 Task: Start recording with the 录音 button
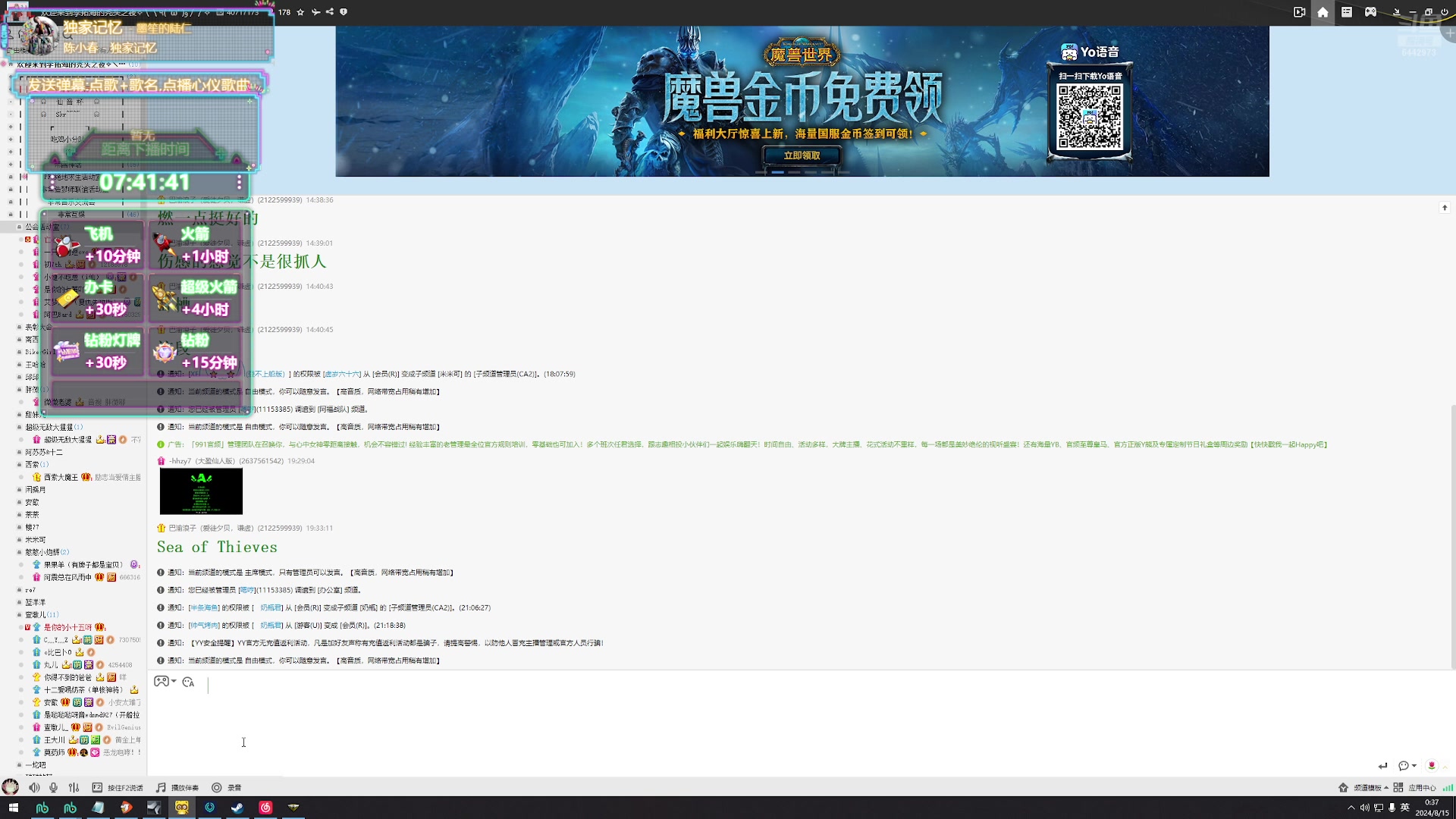[x=227, y=788]
